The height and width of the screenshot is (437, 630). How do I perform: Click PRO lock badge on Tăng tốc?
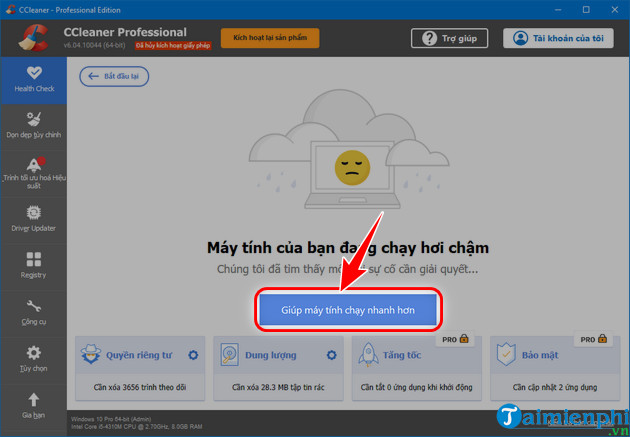[455, 339]
